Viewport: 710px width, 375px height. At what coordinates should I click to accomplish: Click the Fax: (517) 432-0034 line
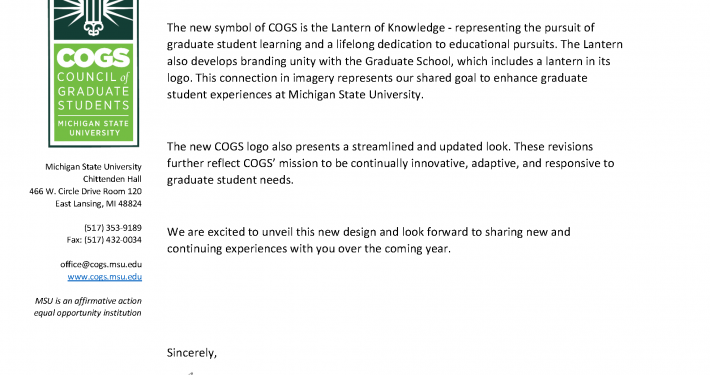[104, 240]
